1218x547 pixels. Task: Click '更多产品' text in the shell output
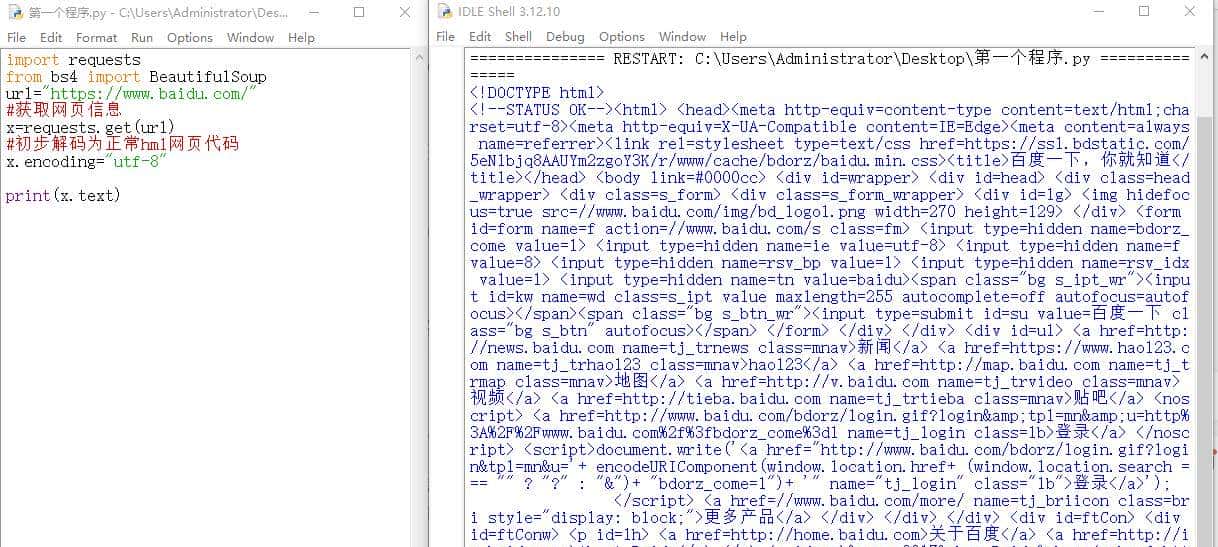[741, 517]
